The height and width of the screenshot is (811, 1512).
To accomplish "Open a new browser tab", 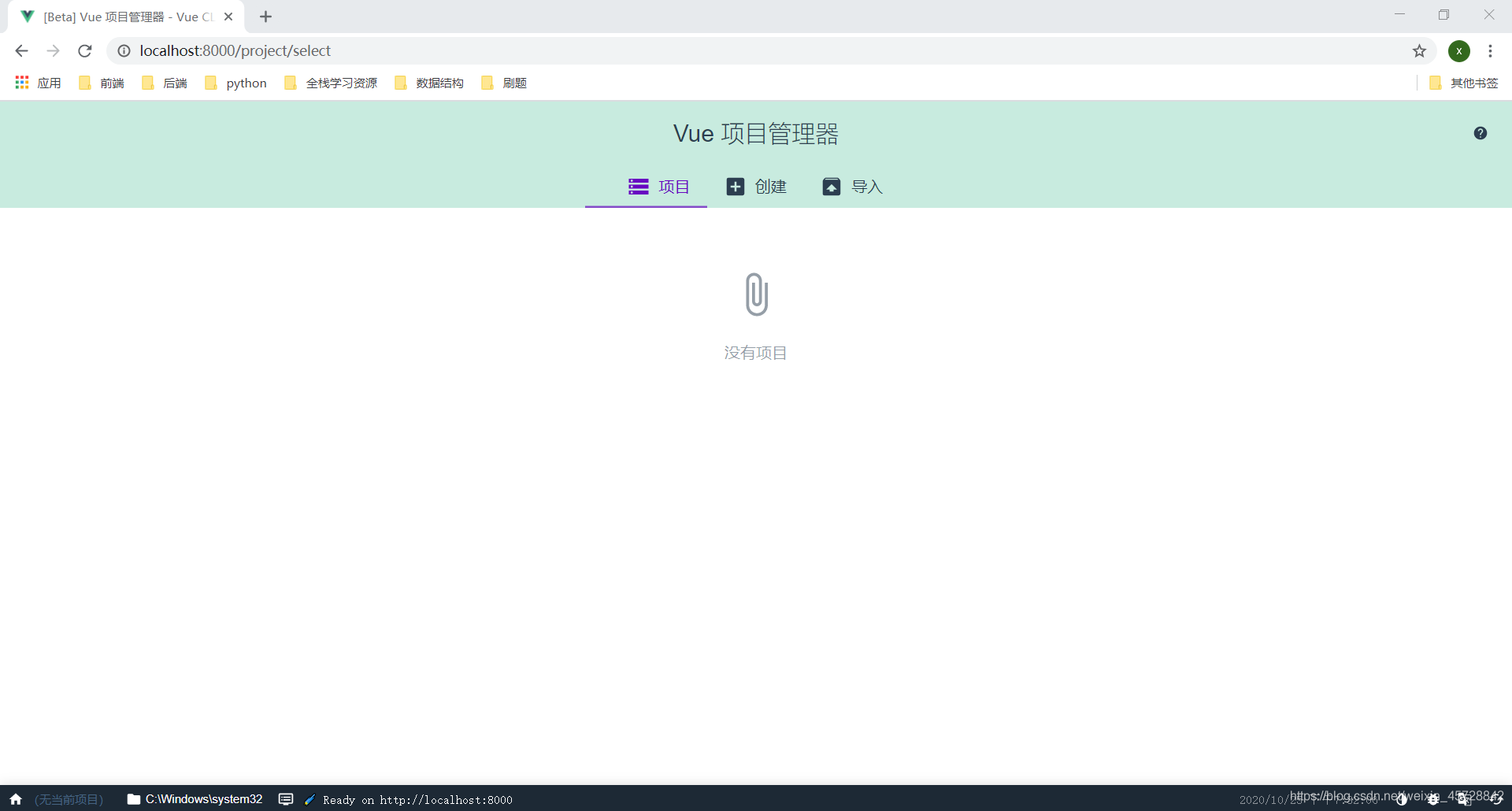I will [x=266, y=17].
